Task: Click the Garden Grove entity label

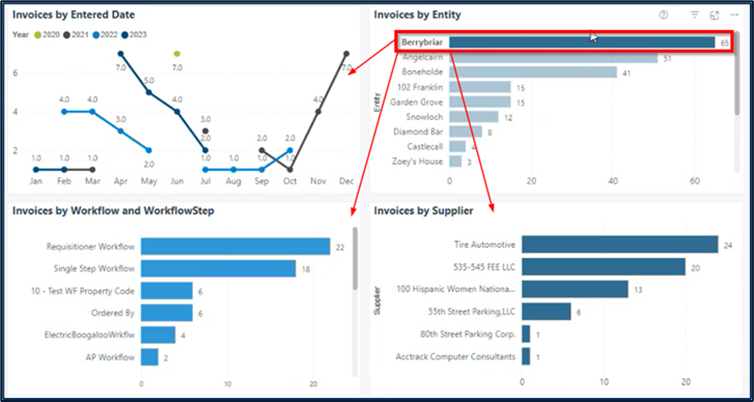Action: (416, 102)
